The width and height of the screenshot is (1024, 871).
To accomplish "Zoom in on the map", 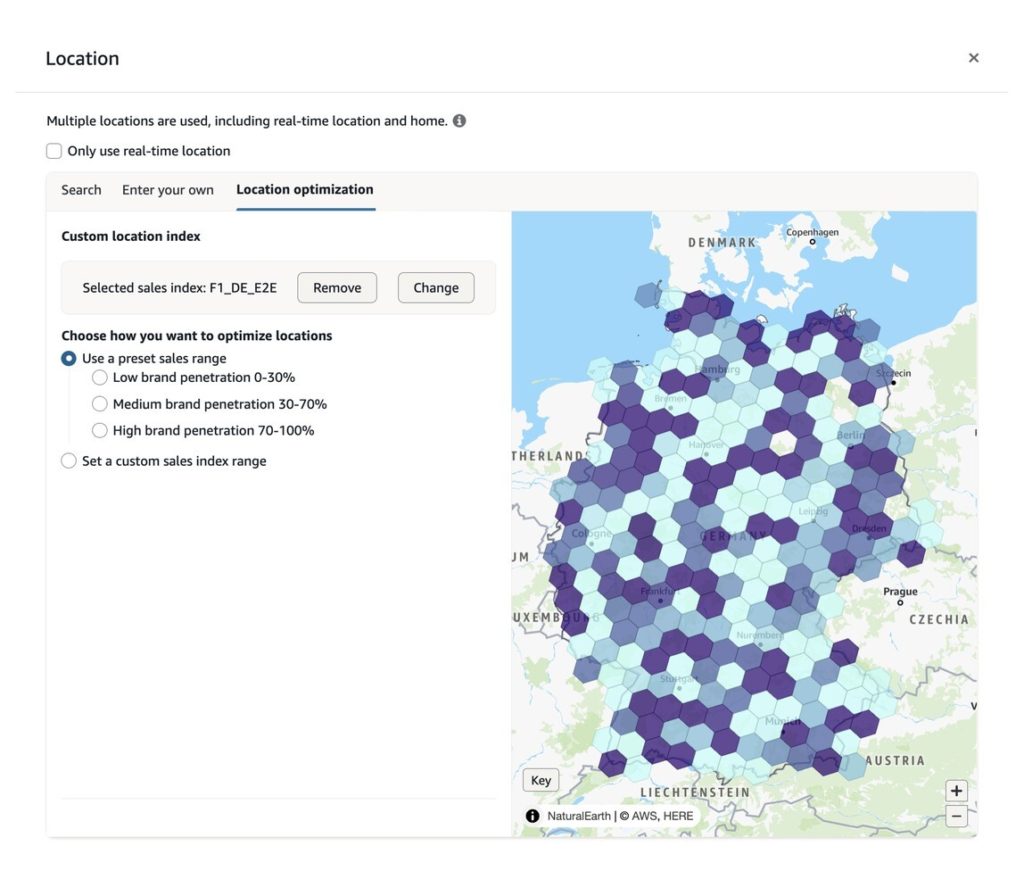I will (x=956, y=791).
